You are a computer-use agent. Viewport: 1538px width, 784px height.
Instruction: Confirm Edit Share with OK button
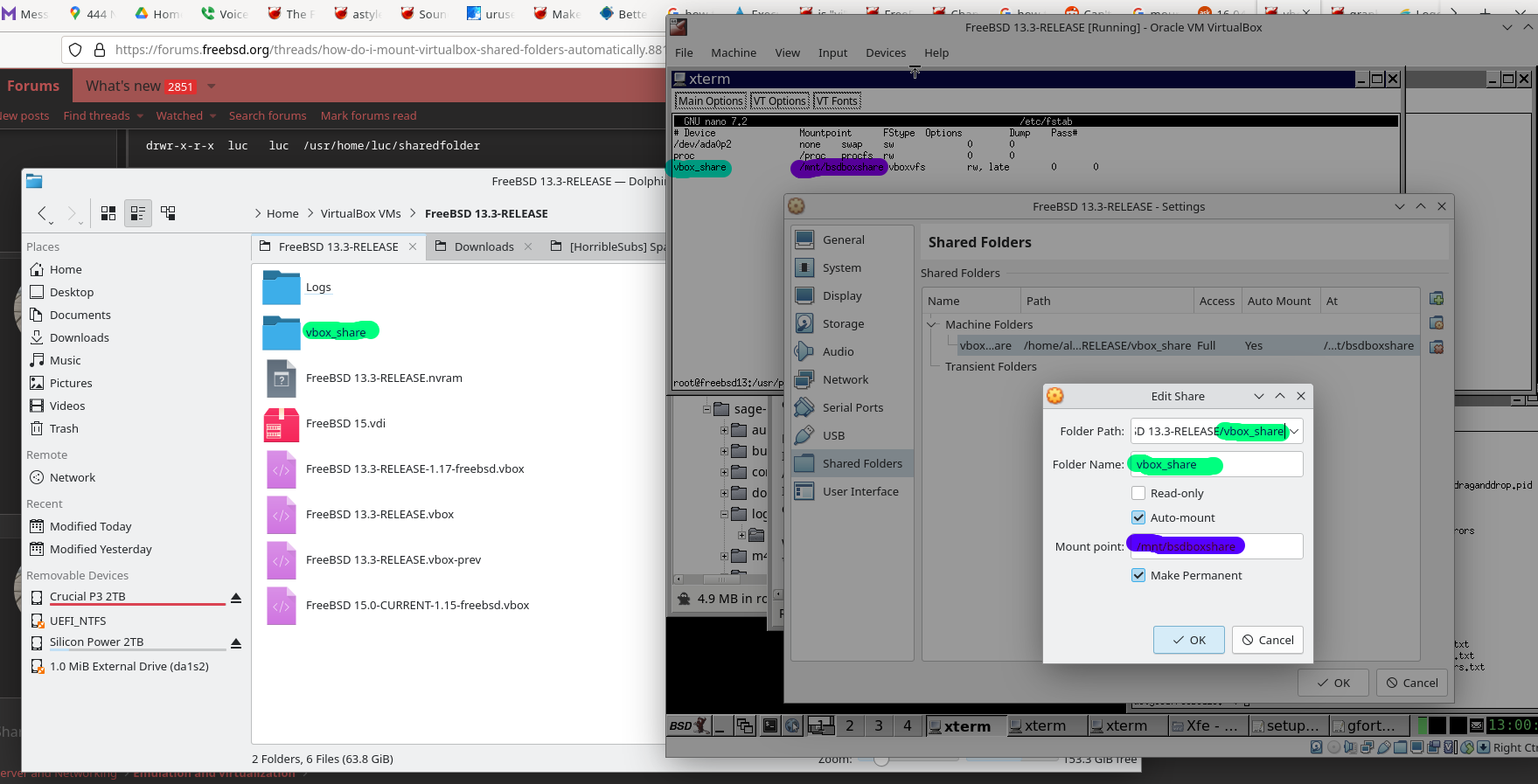pos(1188,640)
